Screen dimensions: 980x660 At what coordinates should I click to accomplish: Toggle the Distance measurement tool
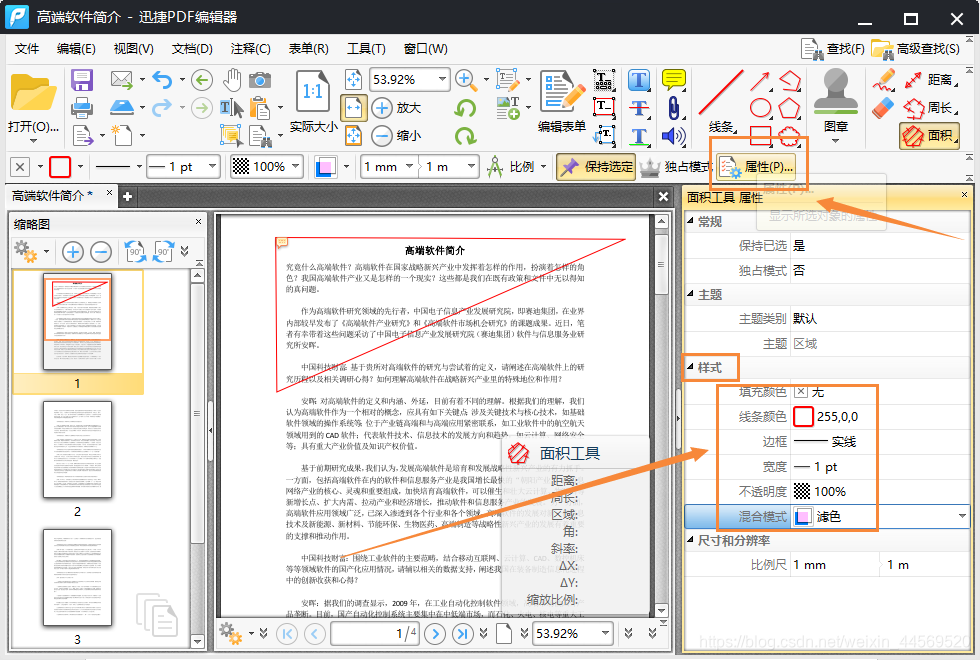click(x=931, y=80)
